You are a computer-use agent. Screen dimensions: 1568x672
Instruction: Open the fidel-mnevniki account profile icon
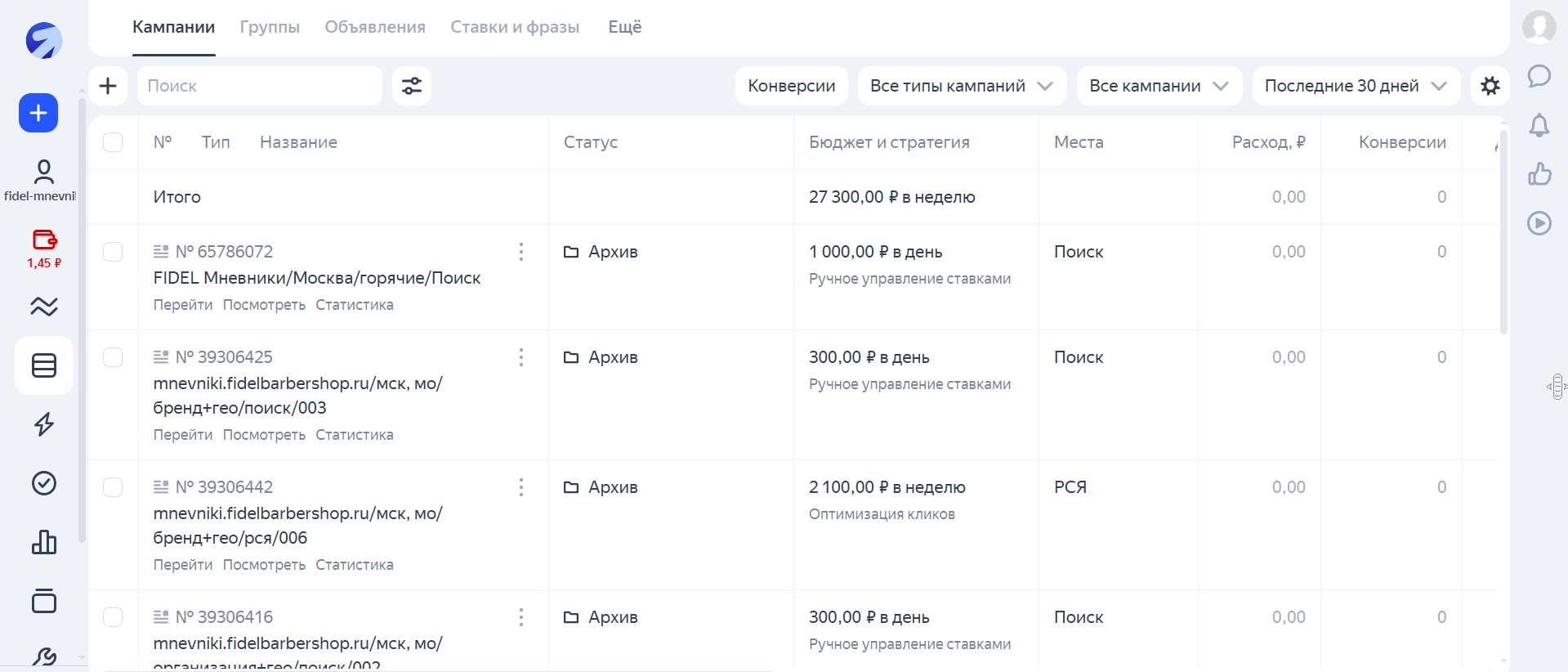click(43, 172)
